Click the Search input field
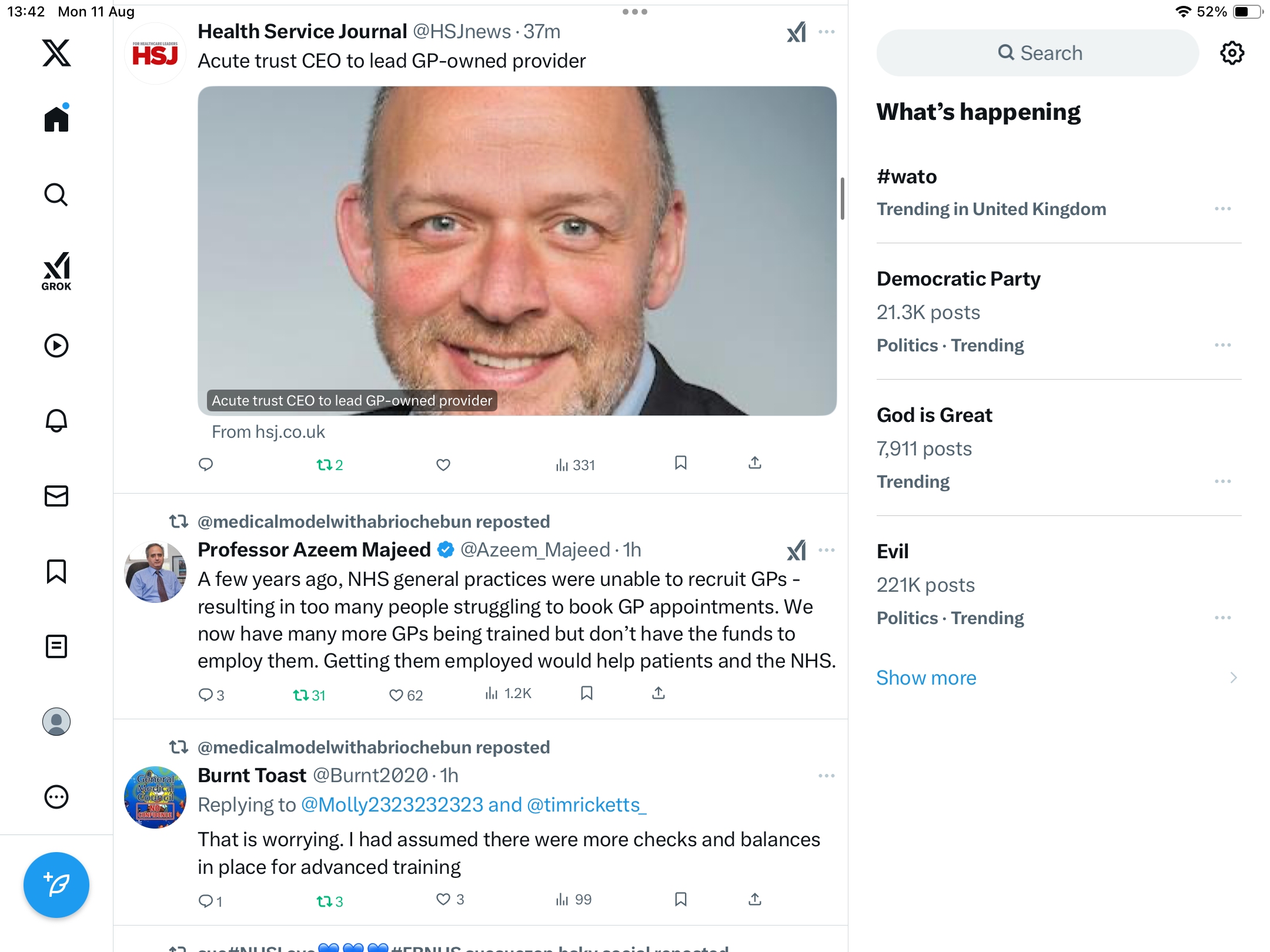Viewport: 1270px width, 952px height. pos(1038,53)
